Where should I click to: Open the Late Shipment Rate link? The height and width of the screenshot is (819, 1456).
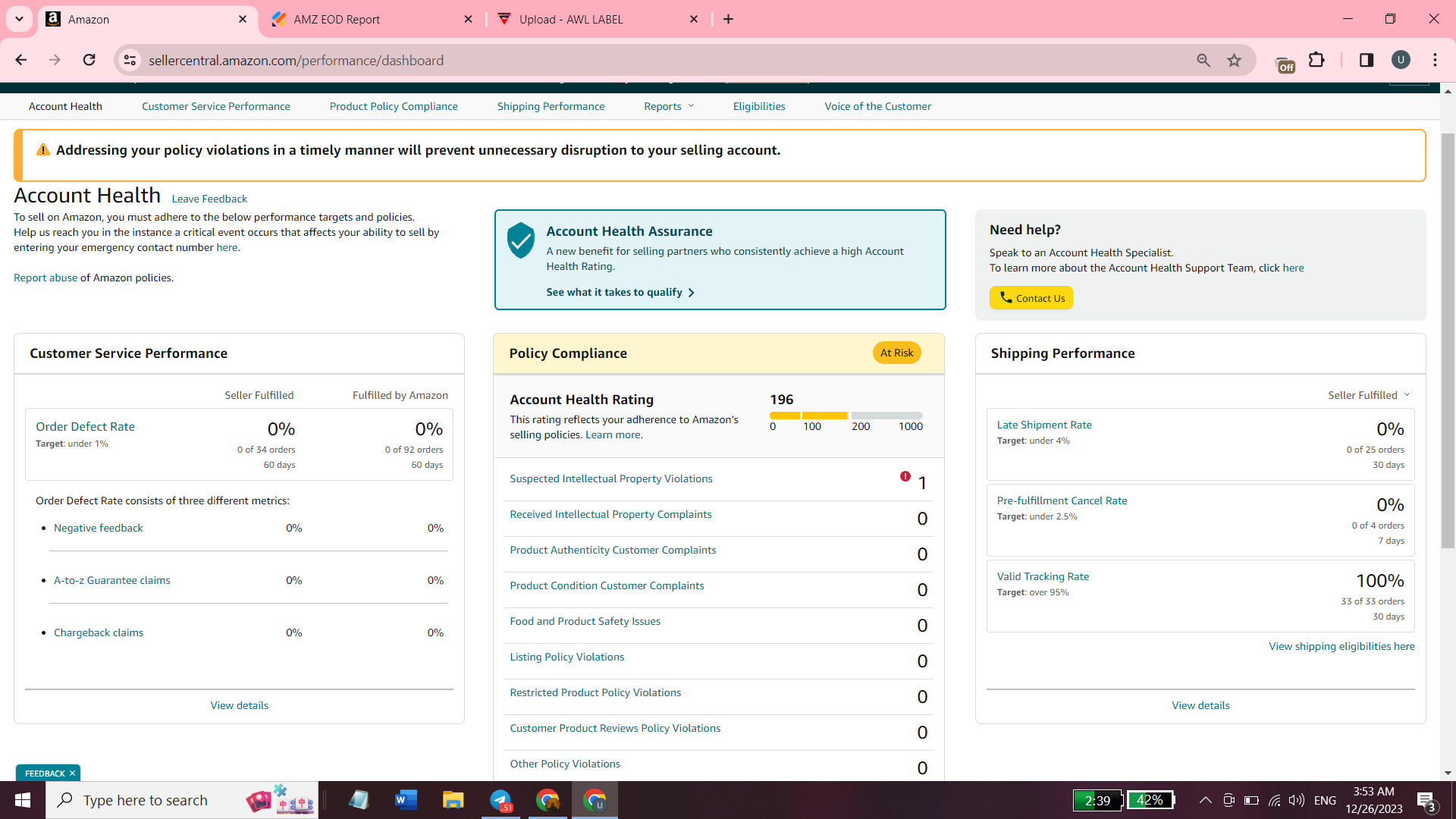click(1044, 425)
